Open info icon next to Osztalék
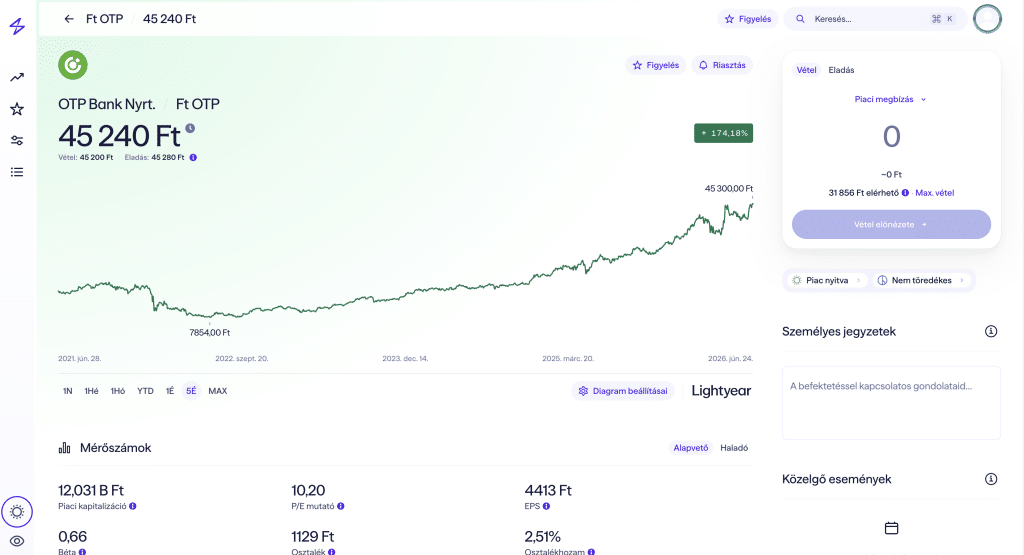 pos(332,552)
